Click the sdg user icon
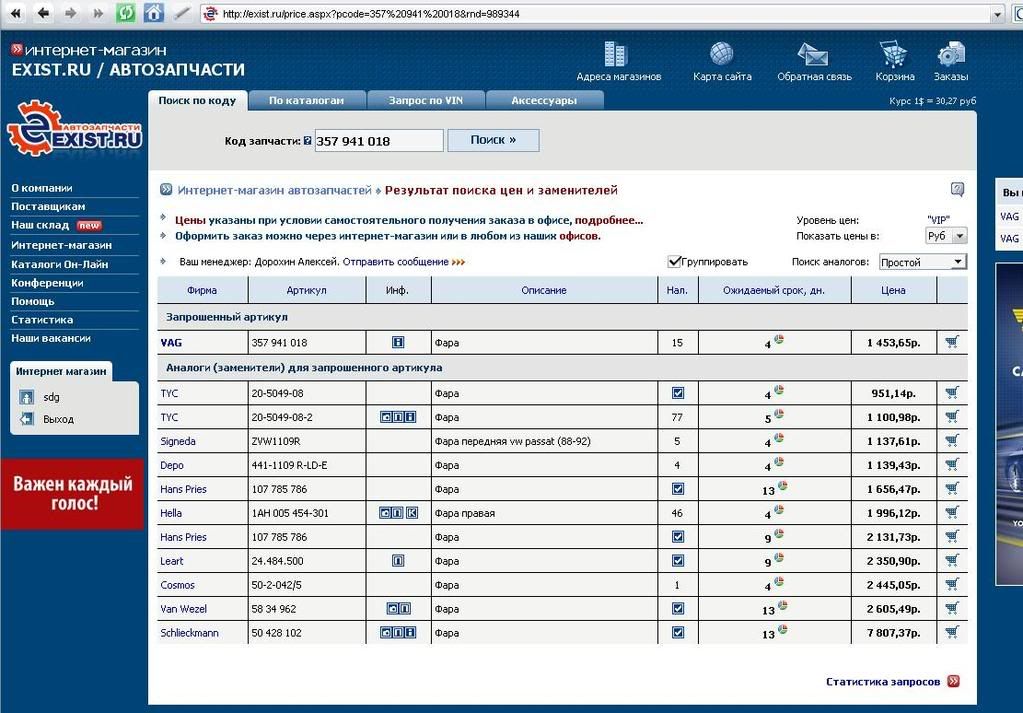 (27, 397)
